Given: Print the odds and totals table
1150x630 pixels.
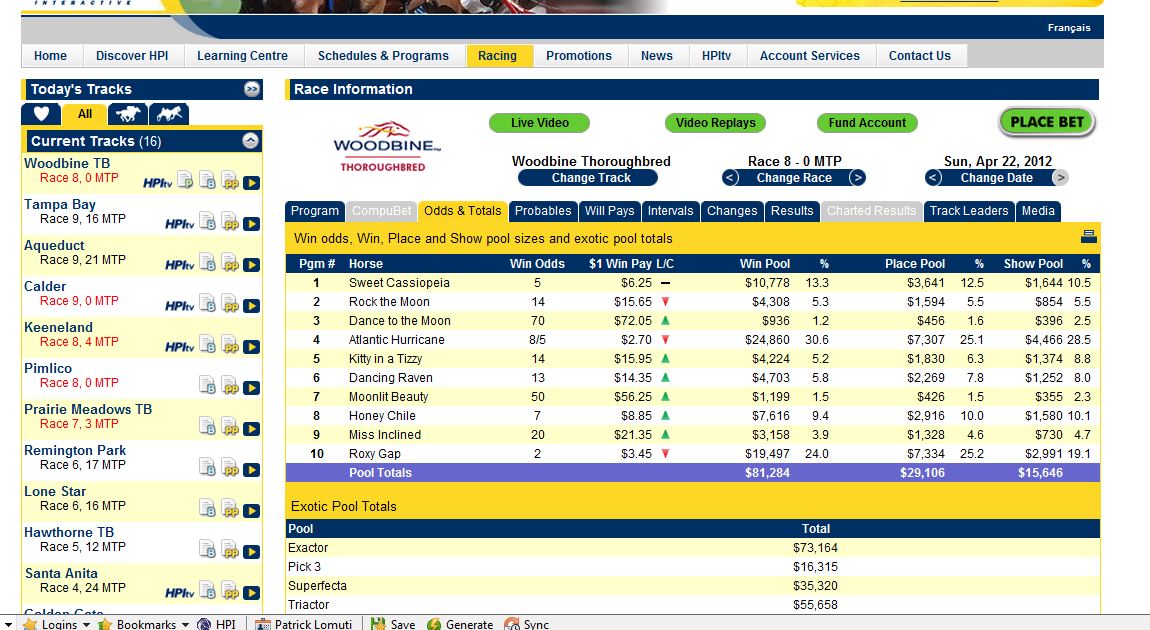Looking at the screenshot, I should coord(1088,236).
